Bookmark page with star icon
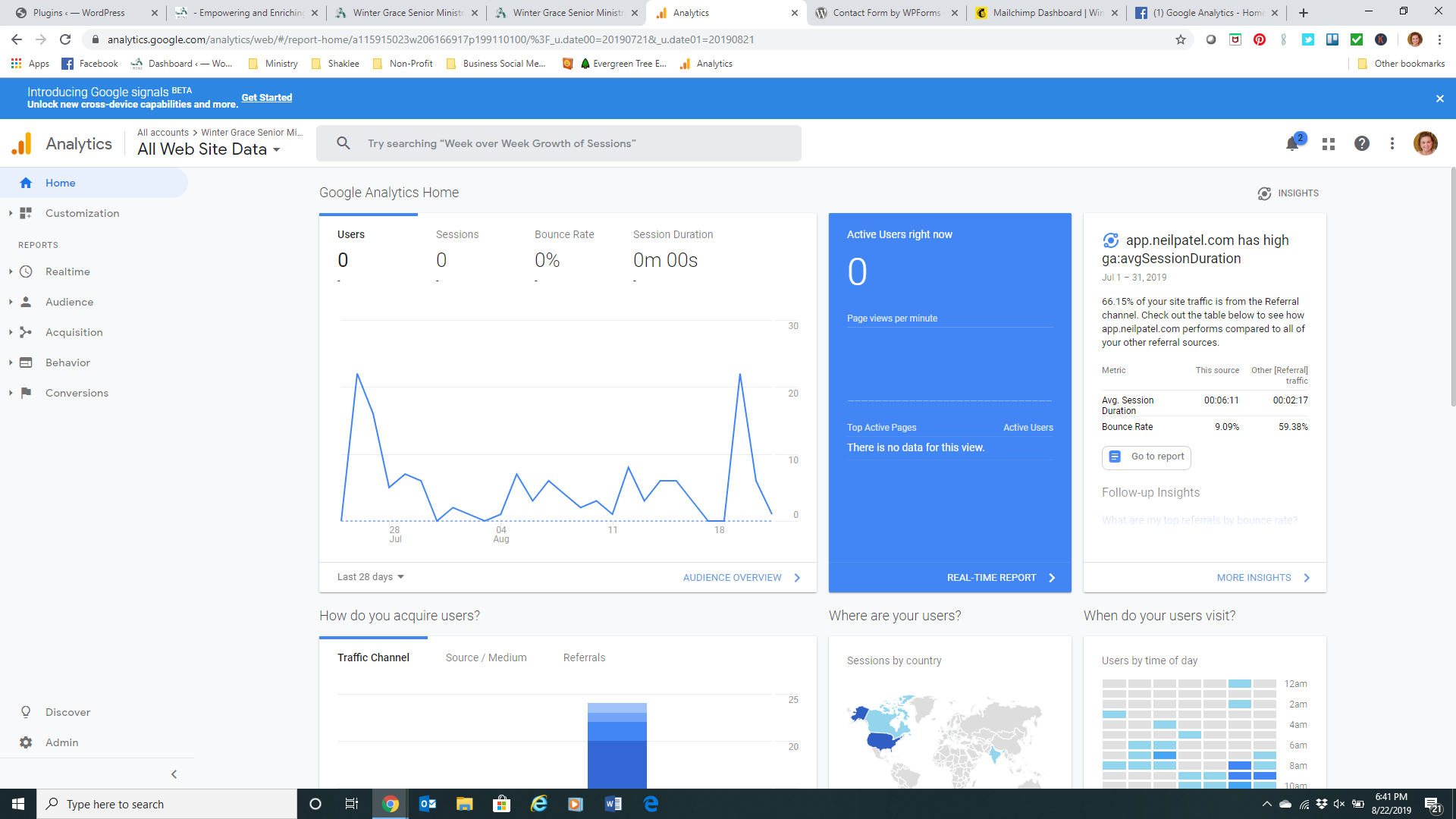This screenshot has width=1456, height=819. (x=1181, y=39)
